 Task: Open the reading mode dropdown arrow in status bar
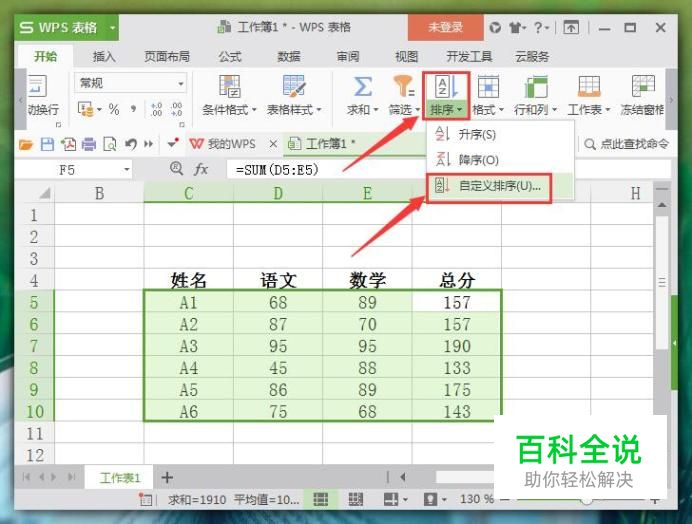click(405, 500)
